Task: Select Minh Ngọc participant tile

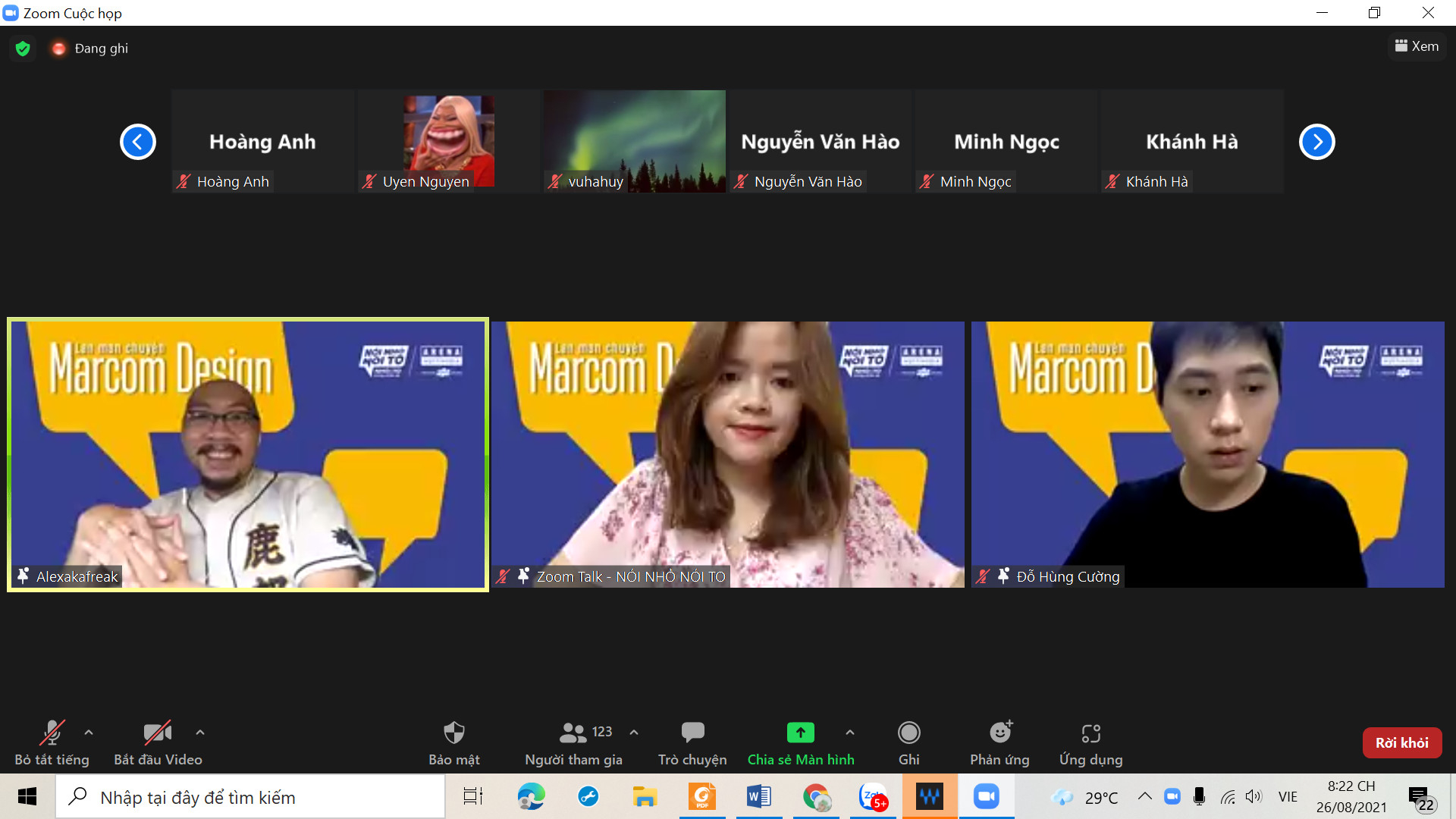Action: click(1006, 141)
